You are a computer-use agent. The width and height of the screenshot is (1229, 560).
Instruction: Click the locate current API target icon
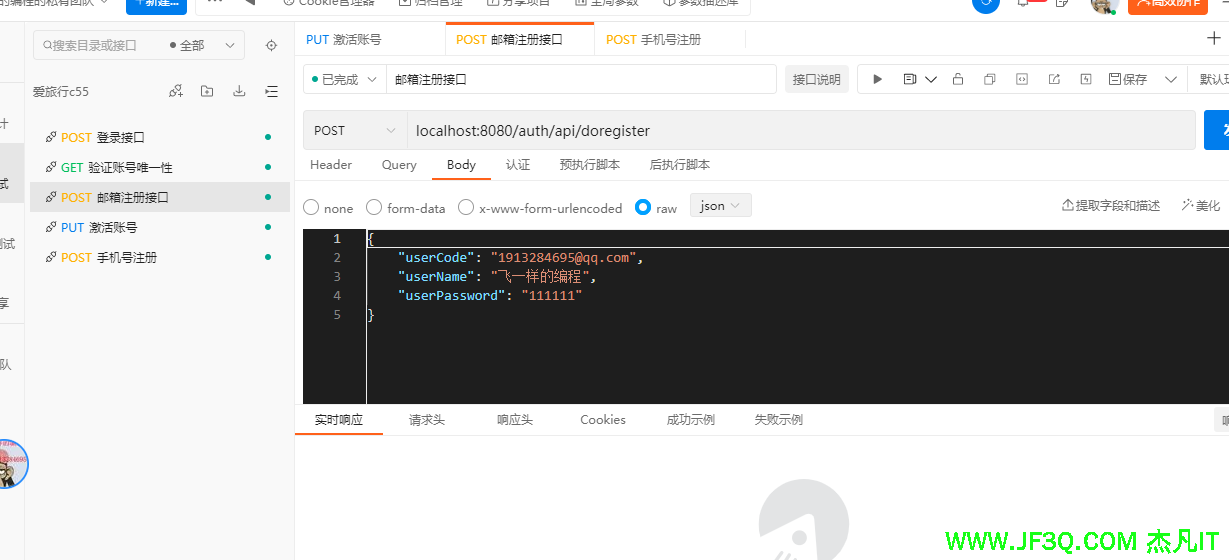coord(271,46)
